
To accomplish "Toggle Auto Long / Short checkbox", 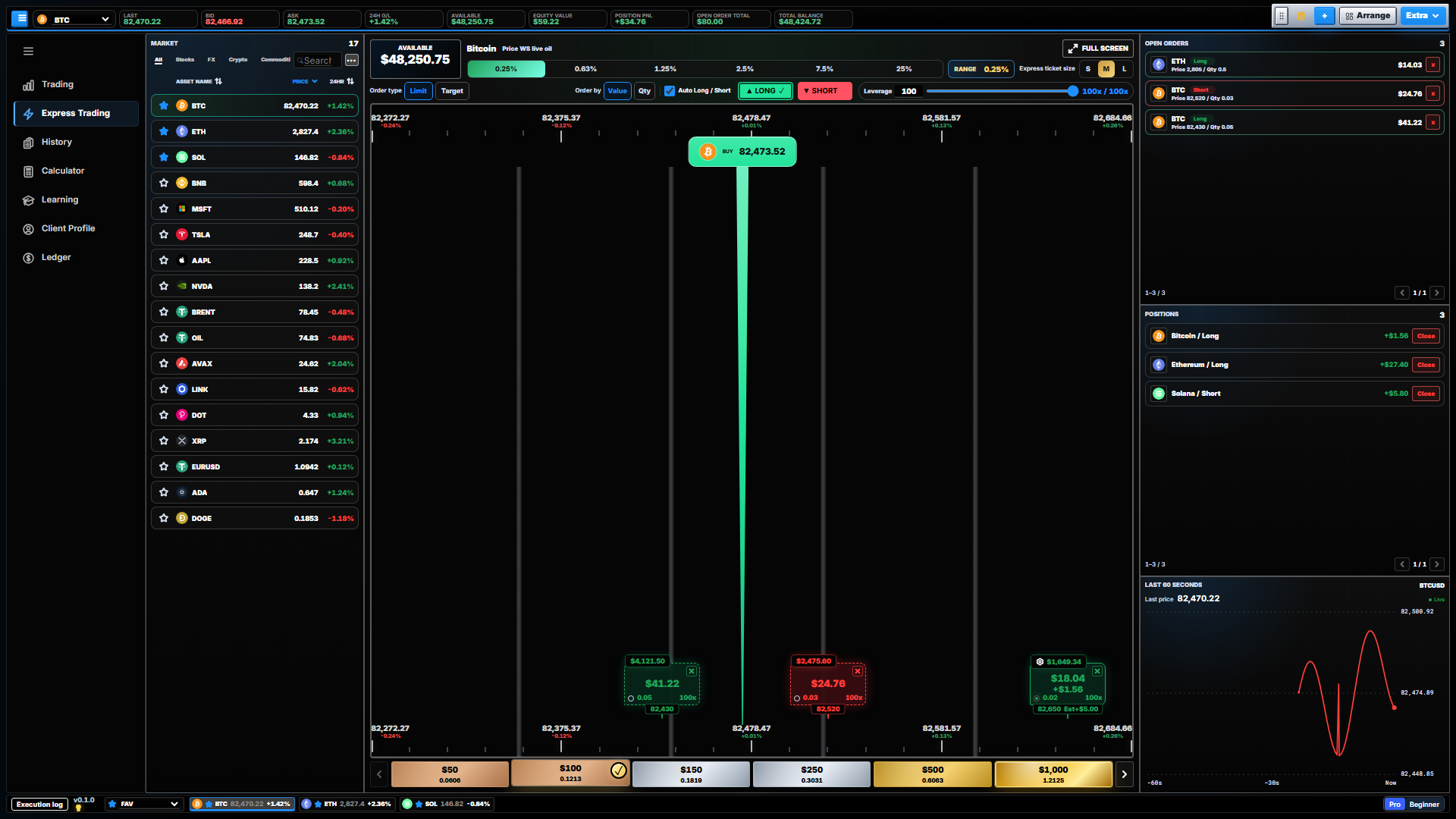I will click(x=670, y=91).
